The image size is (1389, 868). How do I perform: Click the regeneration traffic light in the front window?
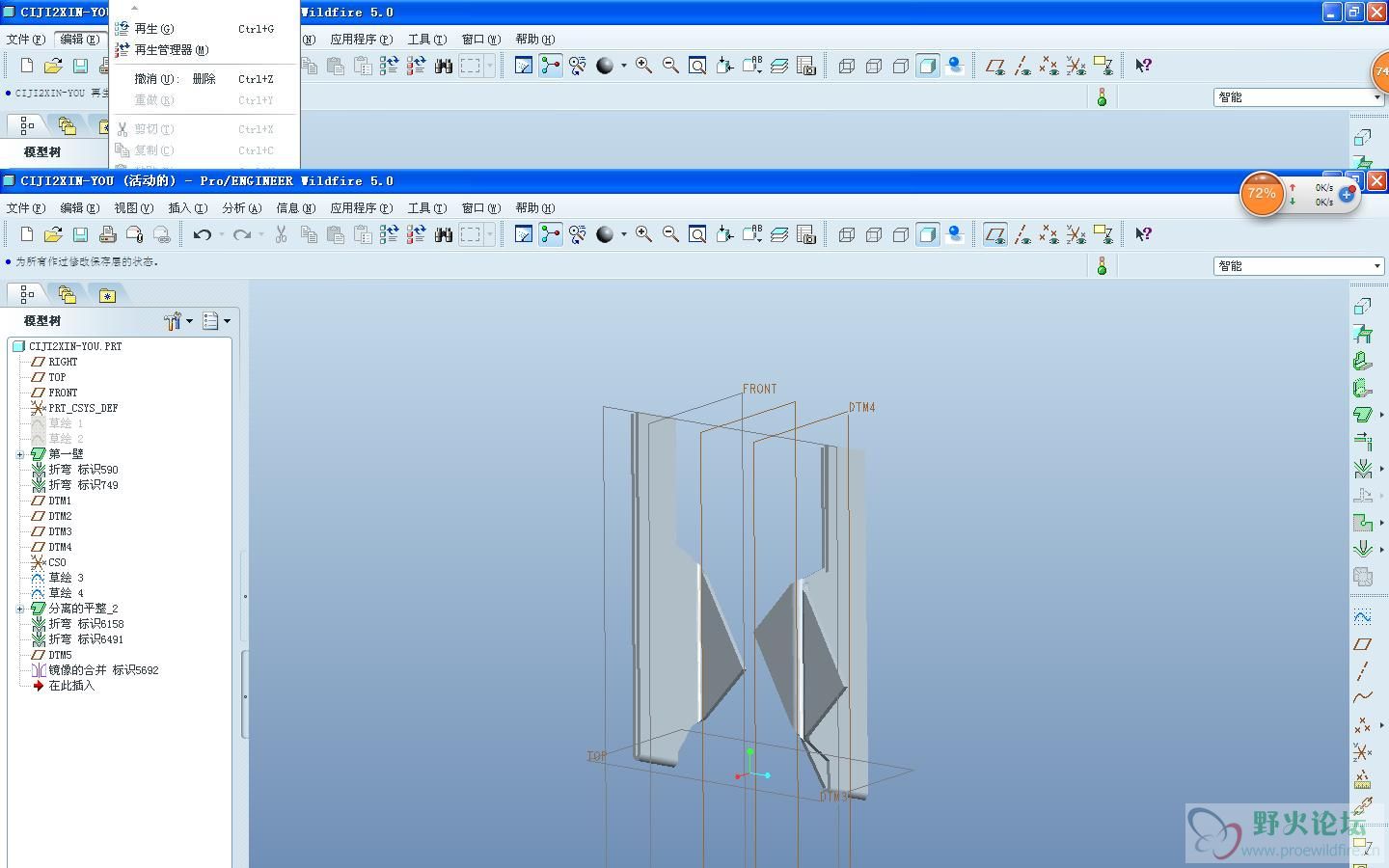click(x=1102, y=265)
